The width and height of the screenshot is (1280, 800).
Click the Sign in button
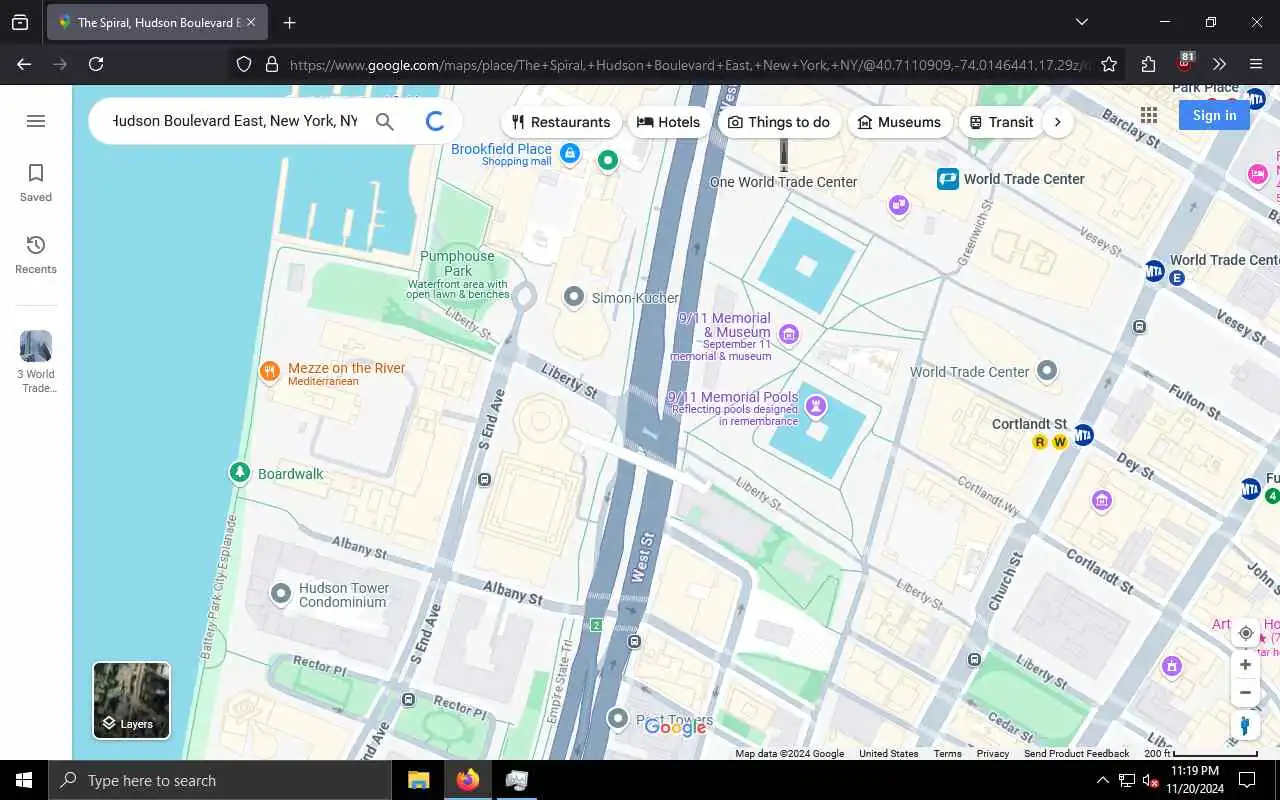pyautogui.click(x=1214, y=115)
